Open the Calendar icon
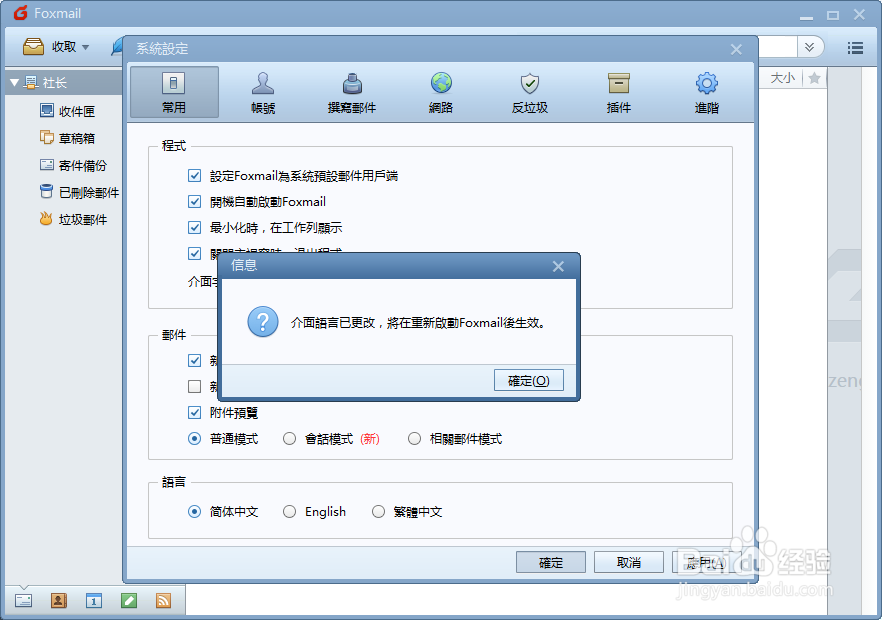Viewport: 882px width, 620px height. [94, 601]
